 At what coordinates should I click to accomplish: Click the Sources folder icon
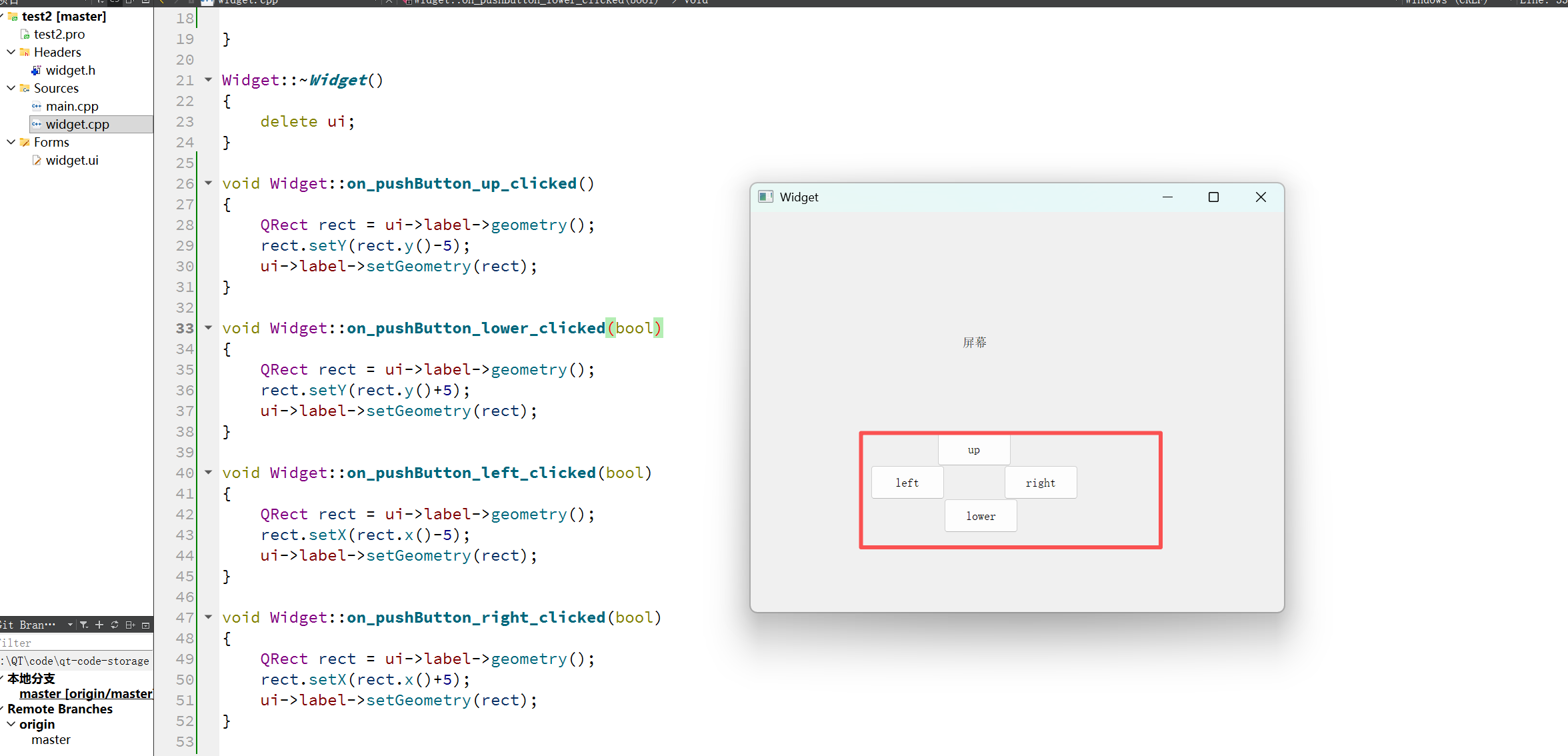[x=25, y=88]
